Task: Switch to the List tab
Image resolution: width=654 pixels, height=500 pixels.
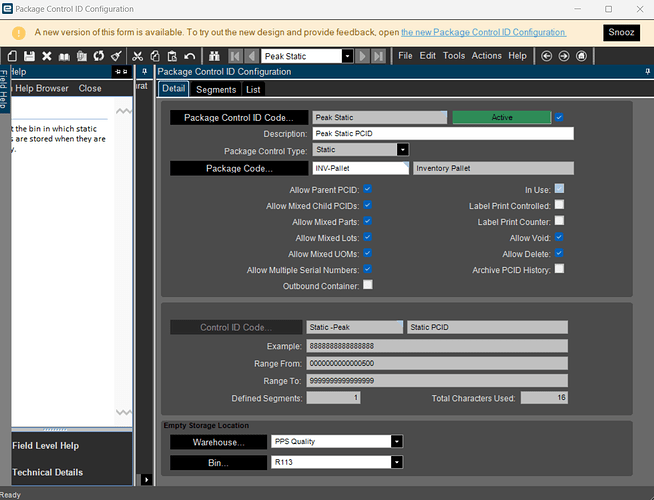Action: click(253, 90)
